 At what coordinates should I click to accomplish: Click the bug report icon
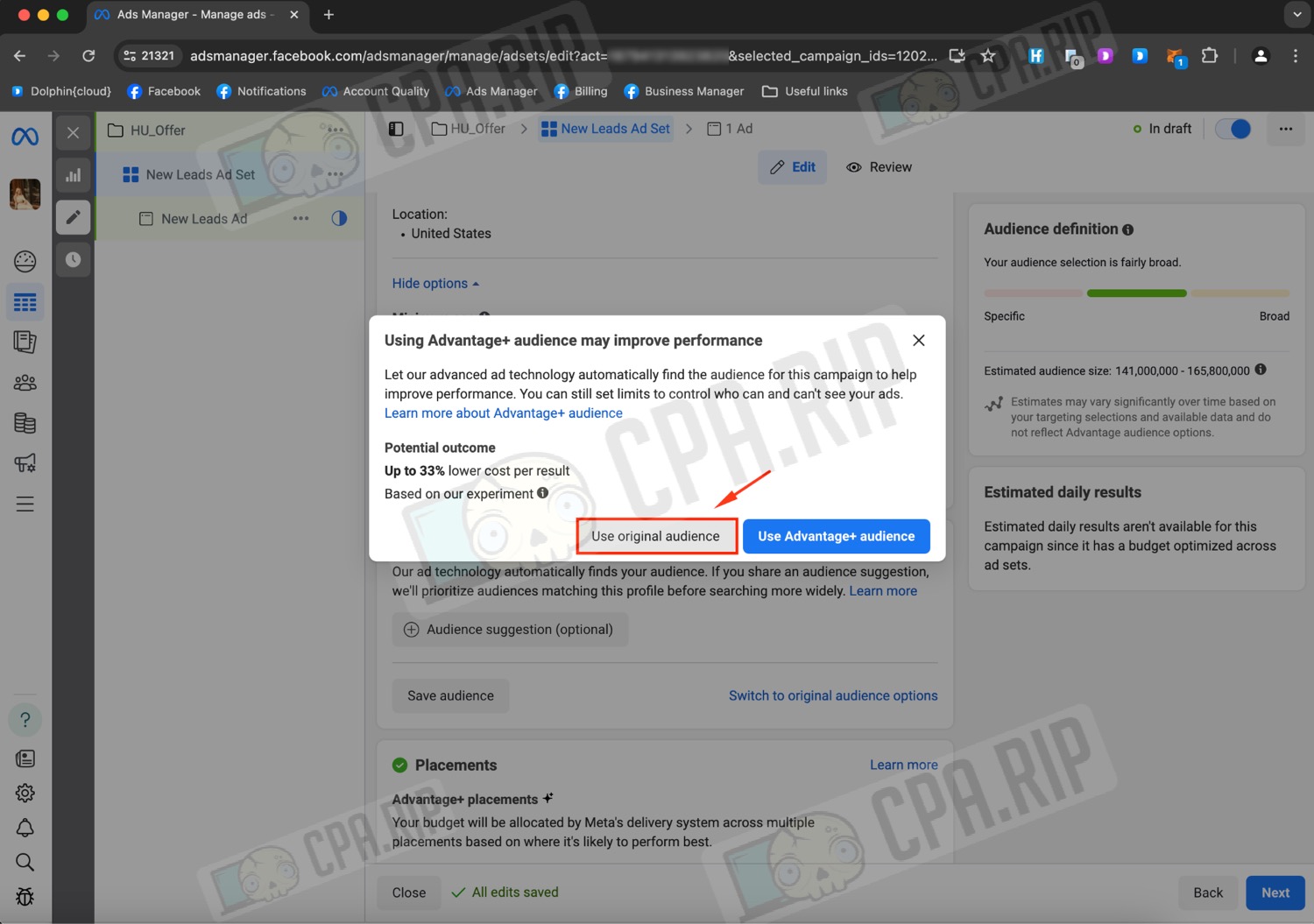click(25, 897)
